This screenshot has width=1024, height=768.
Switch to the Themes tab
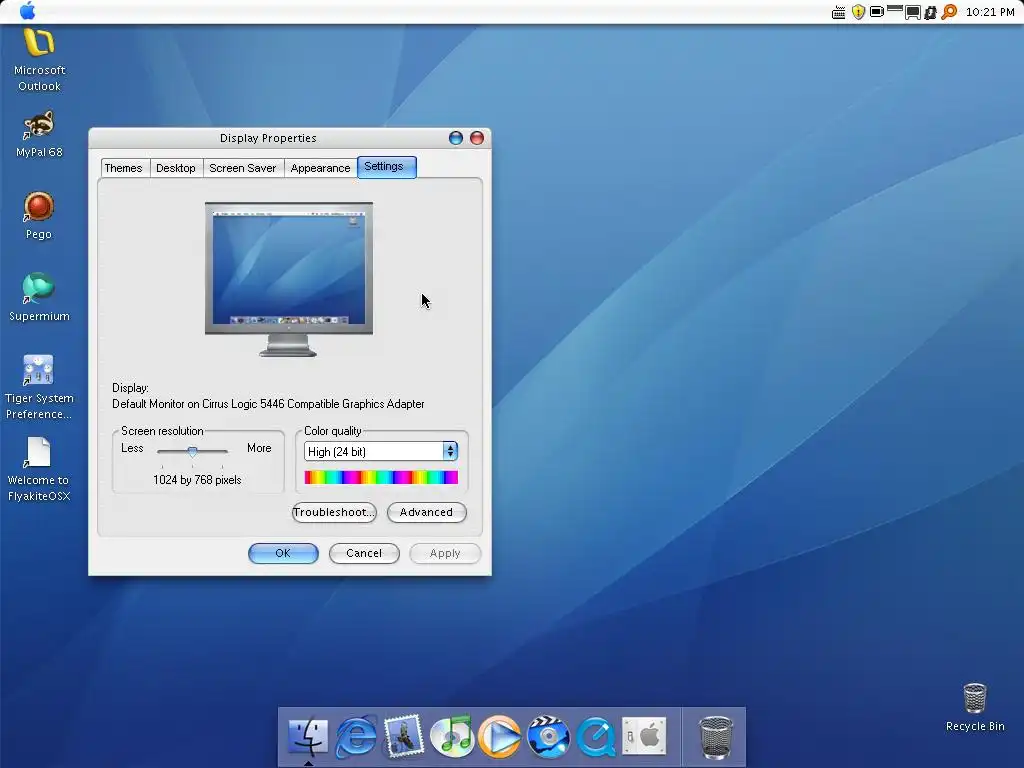point(123,168)
